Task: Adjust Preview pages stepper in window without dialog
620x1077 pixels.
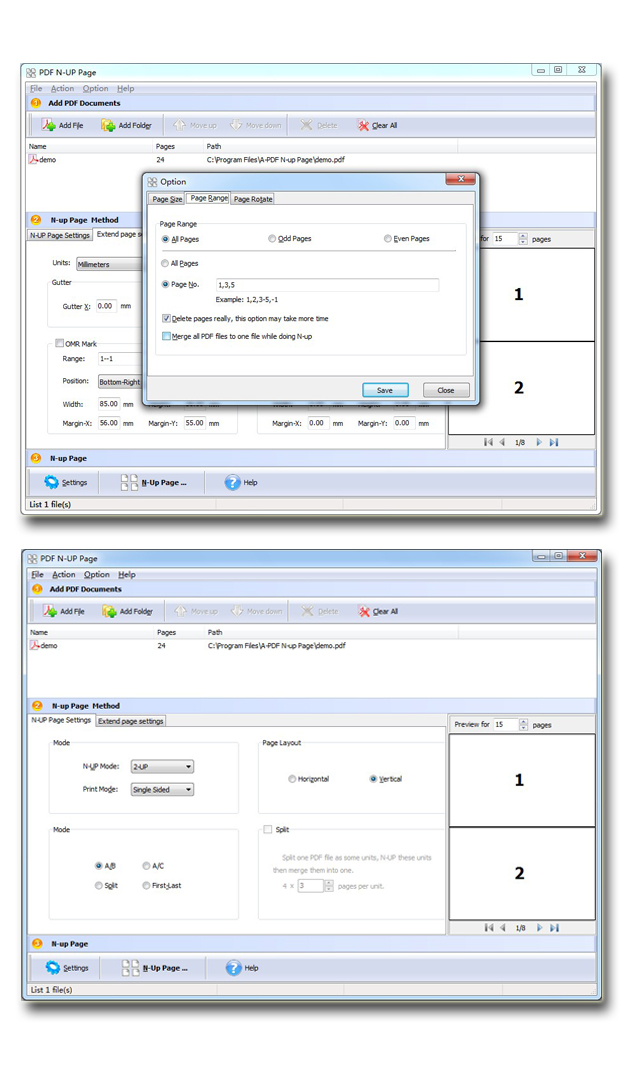Action: coord(524,725)
